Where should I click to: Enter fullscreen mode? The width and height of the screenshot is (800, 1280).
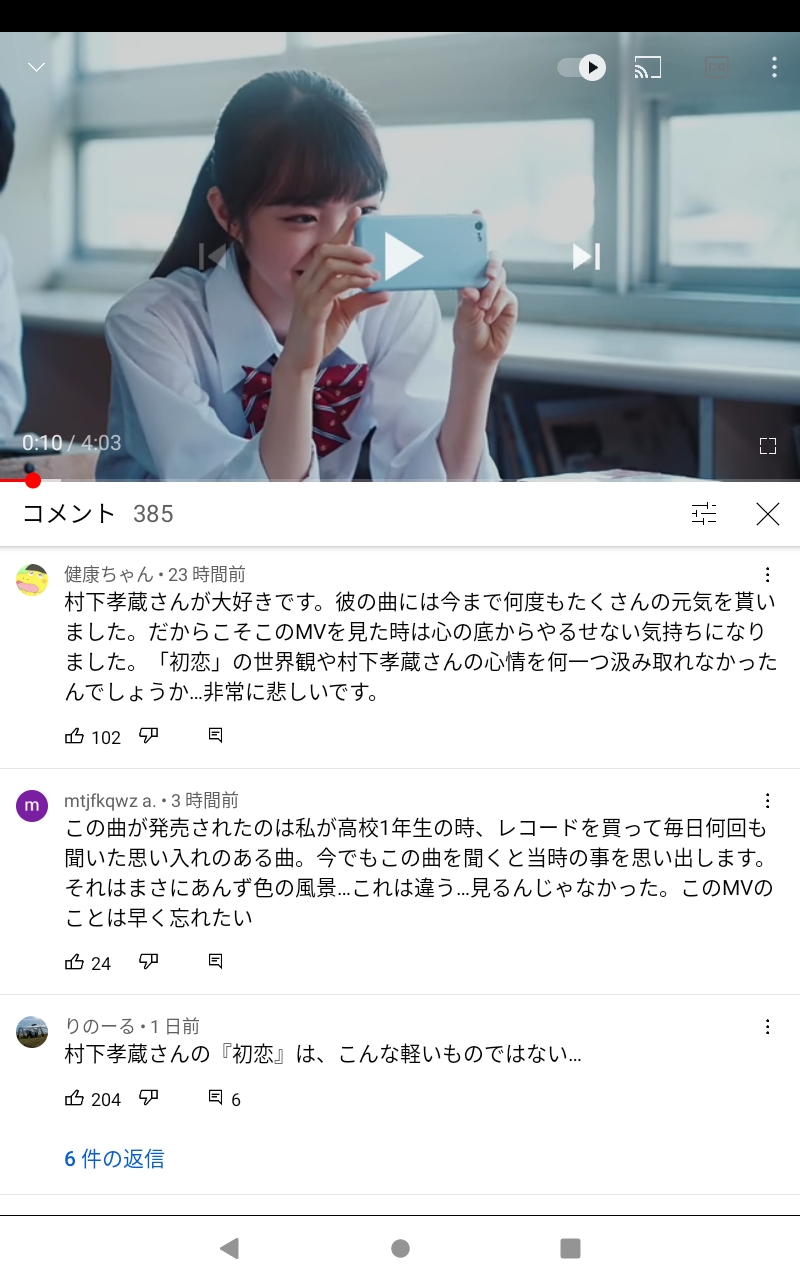(767, 446)
